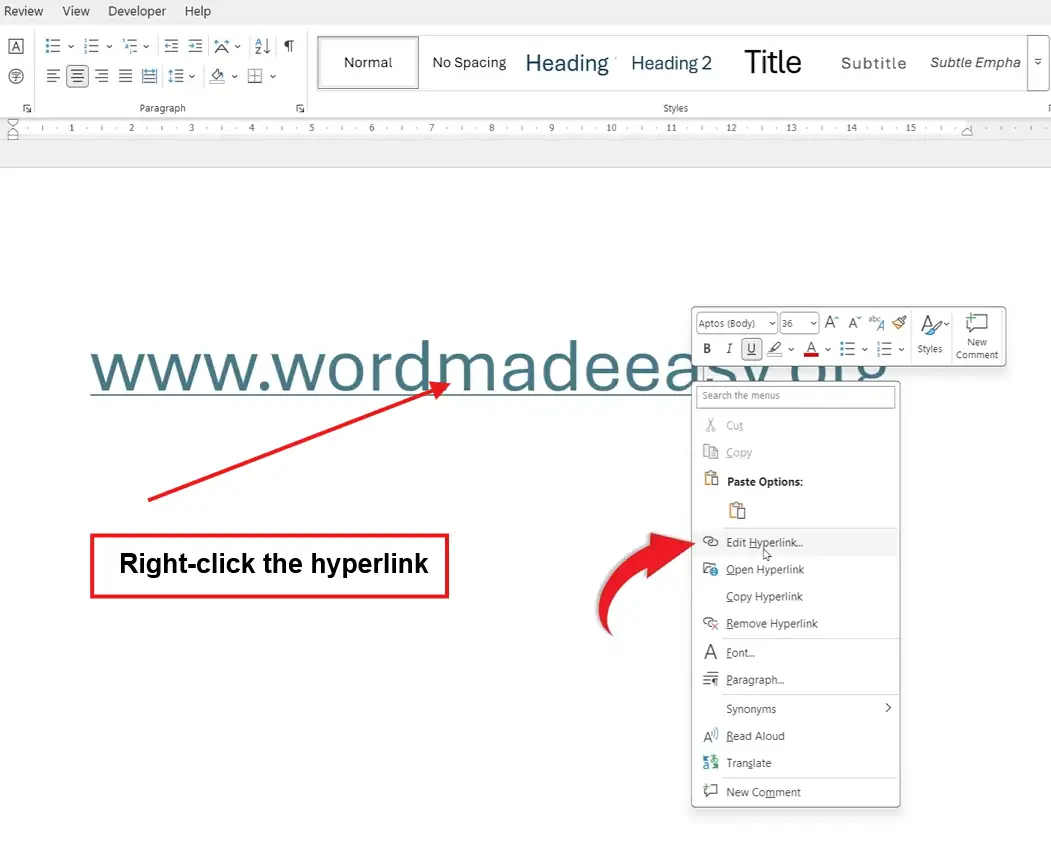Click Format Painter in mini toolbar

tap(899, 323)
